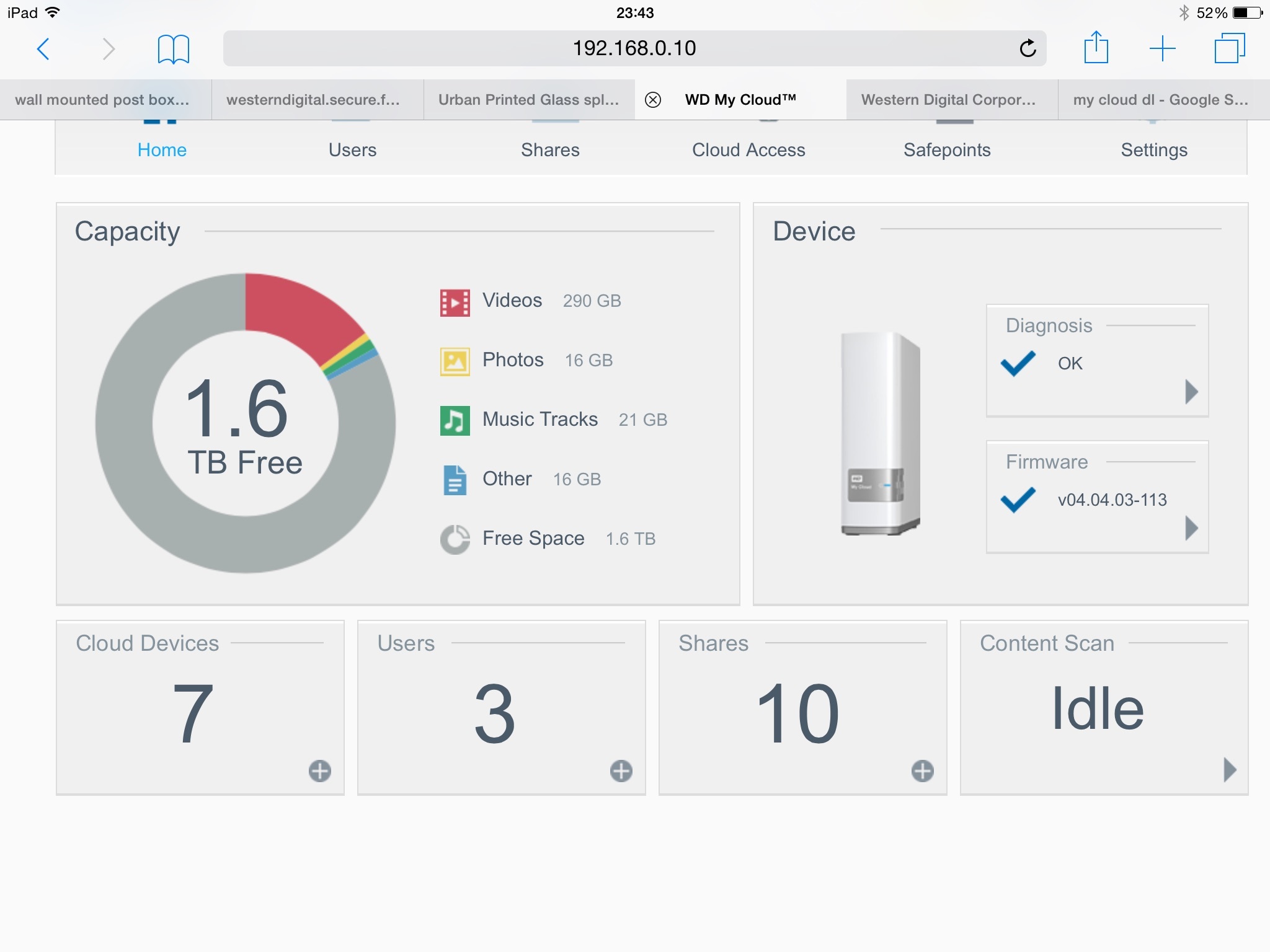This screenshot has width=1270, height=952.
Task: Reload the page with refresh button
Action: (1028, 48)
